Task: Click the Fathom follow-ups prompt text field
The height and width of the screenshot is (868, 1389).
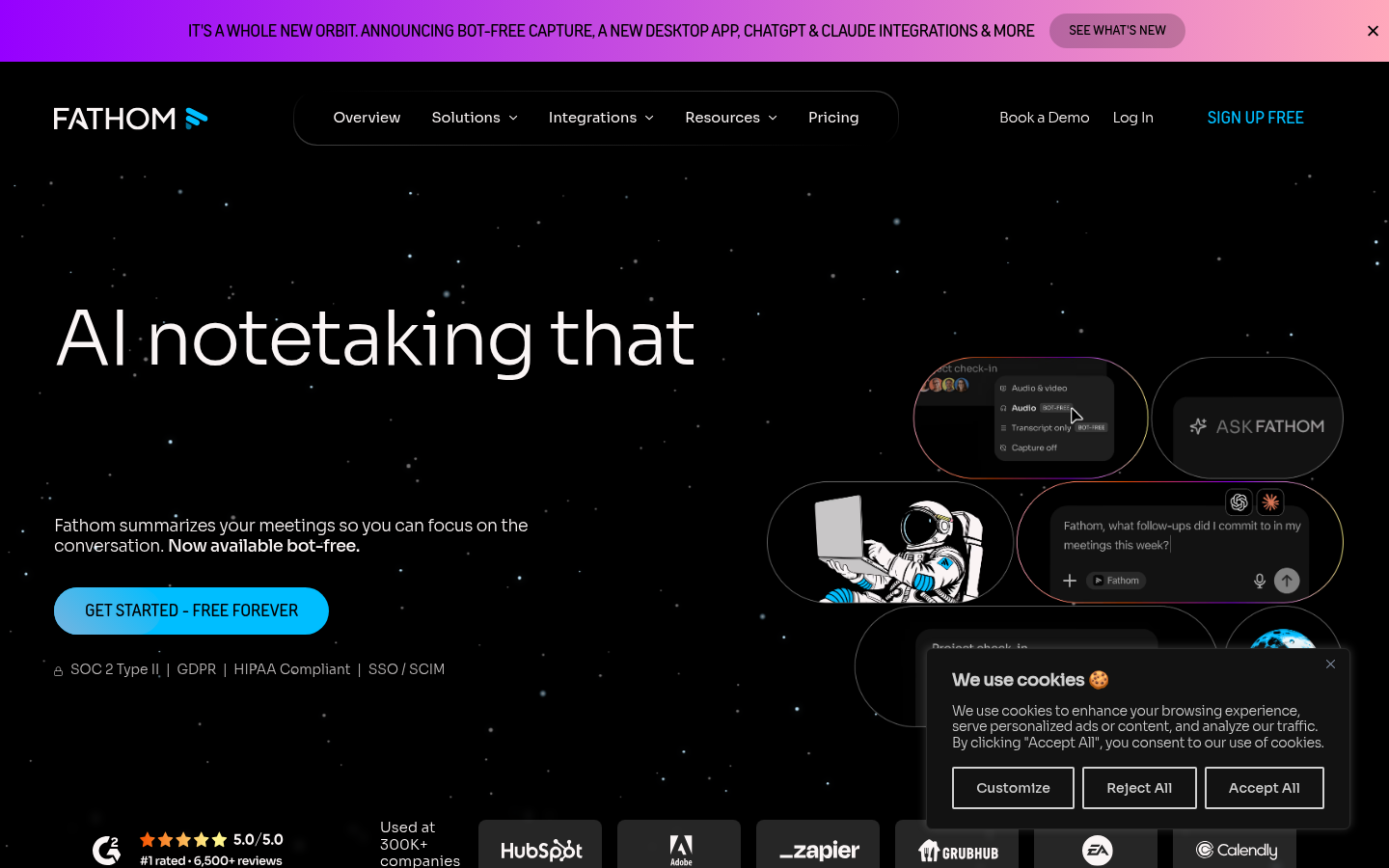Action: pyautogui.click(x=1182, y=535)
